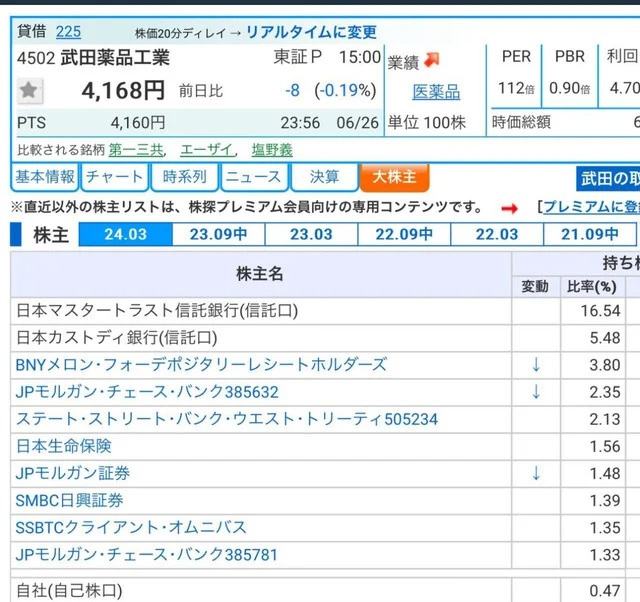This screenshot has height=602, width=640.
Task: Click 自社(自己株口) row text
Action: [x=69, y=591]
